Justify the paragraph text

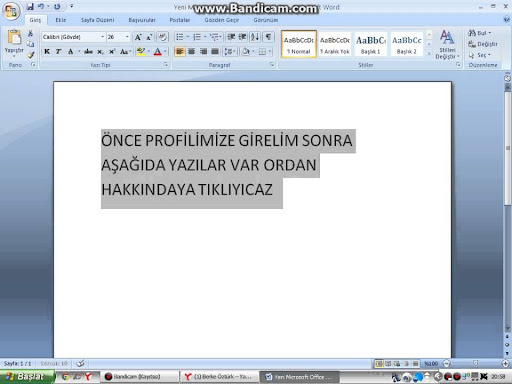(215, 51)
